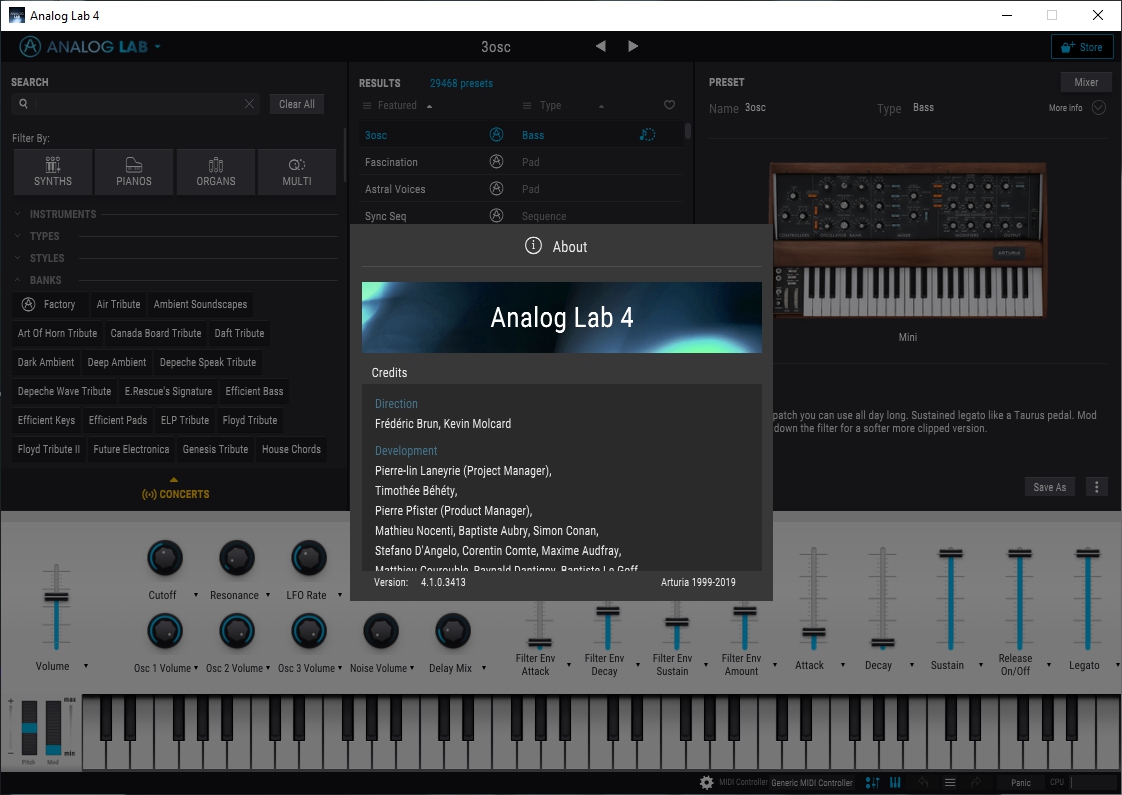Click the Panic button

point(1021,783)
